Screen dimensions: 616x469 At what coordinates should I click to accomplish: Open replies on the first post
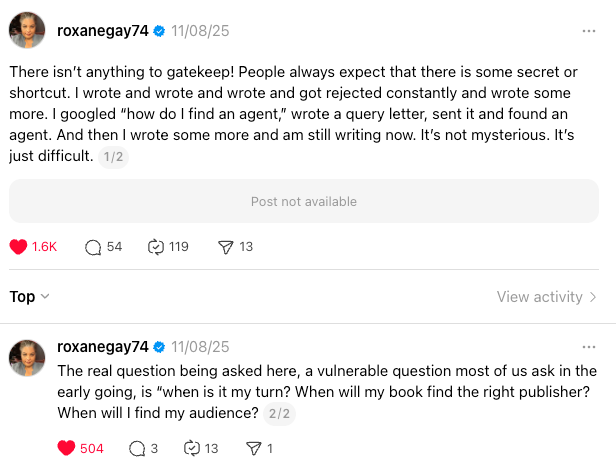(x=94, y=246)
